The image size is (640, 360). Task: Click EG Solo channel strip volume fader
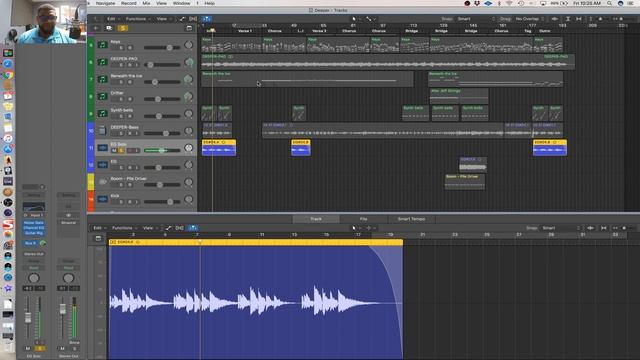point(28,318)
